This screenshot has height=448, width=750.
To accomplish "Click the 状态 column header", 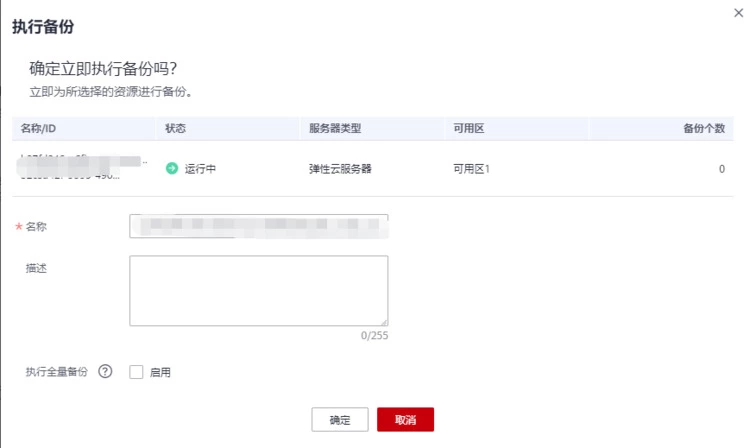I will [176, 129].
